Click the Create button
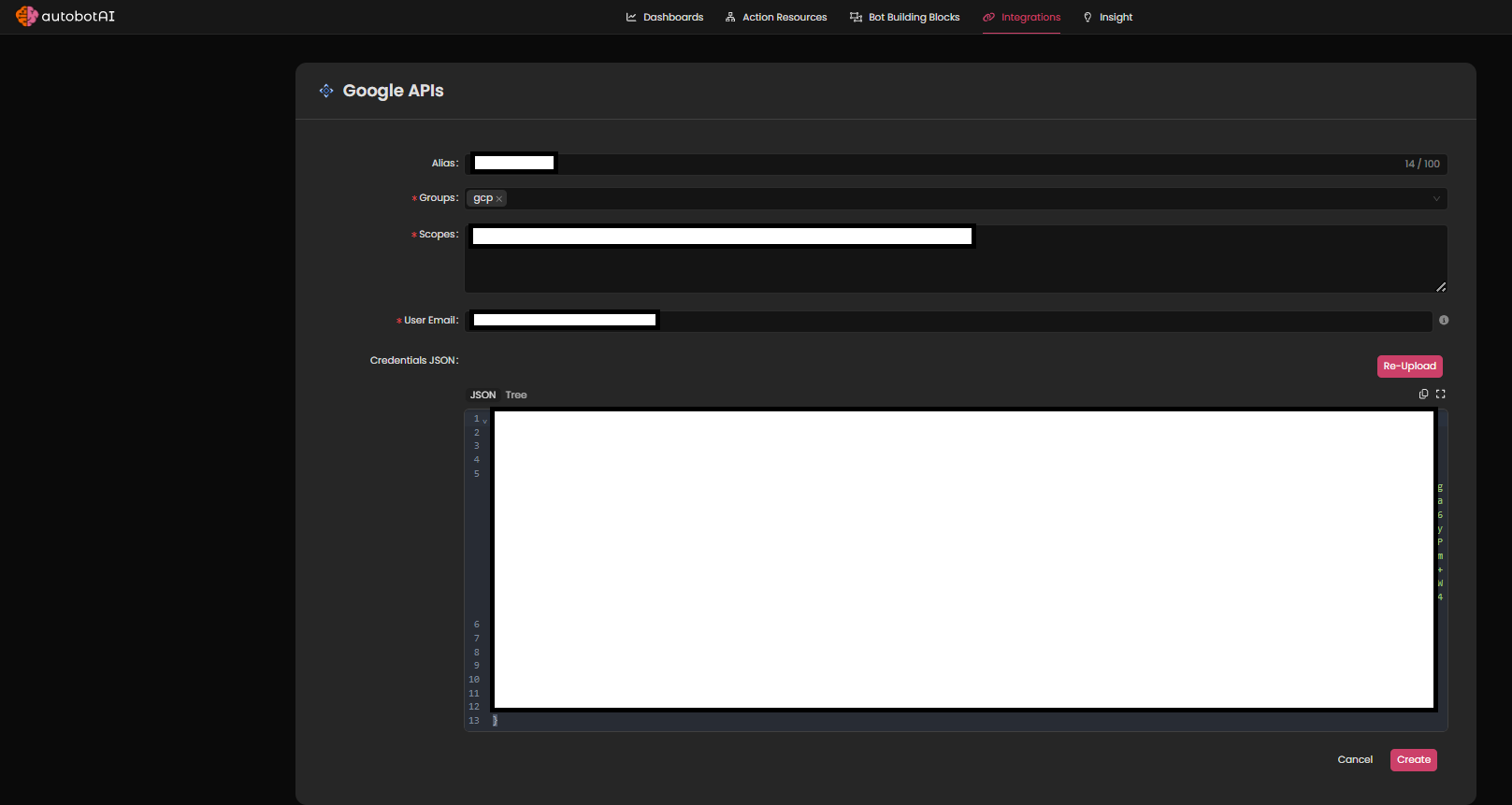The image size is (1512, 805). [1414, 760]
